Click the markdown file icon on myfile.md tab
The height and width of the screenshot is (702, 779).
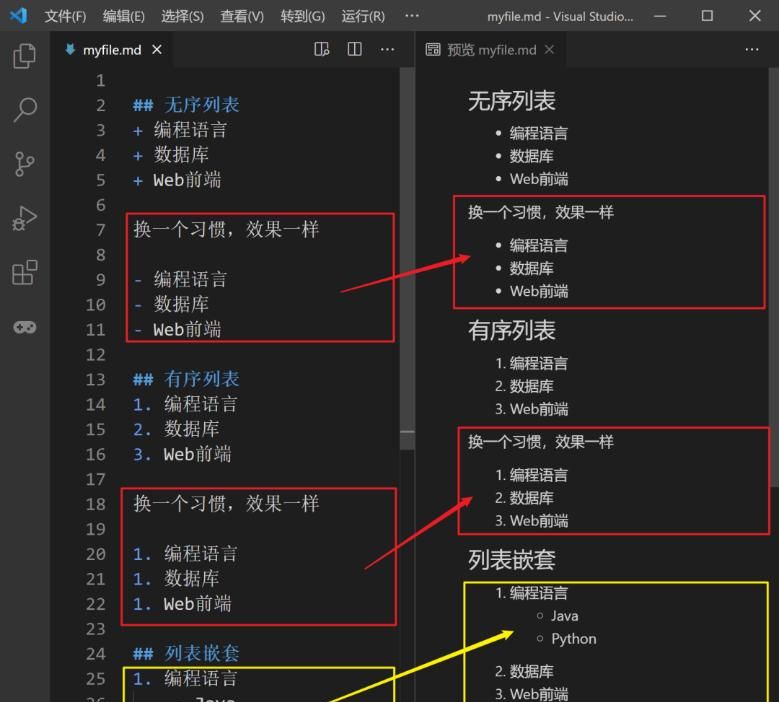point(70,49)
